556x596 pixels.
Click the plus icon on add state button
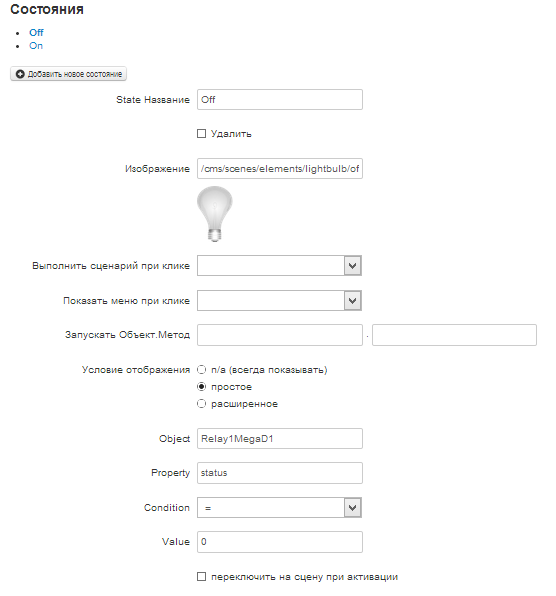coord(20,74)
